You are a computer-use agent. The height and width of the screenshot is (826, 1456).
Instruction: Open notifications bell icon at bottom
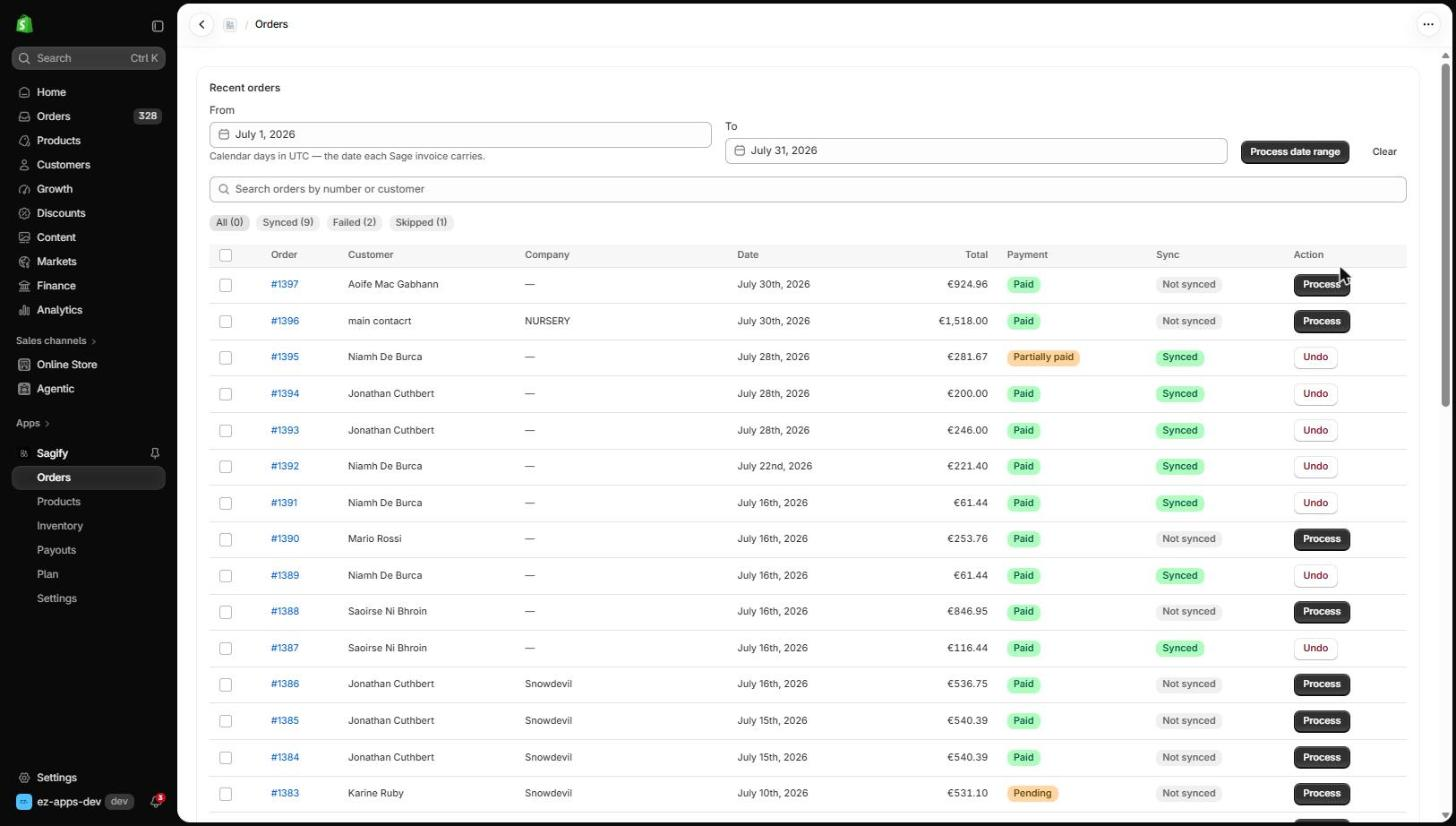tap(156, 802)
